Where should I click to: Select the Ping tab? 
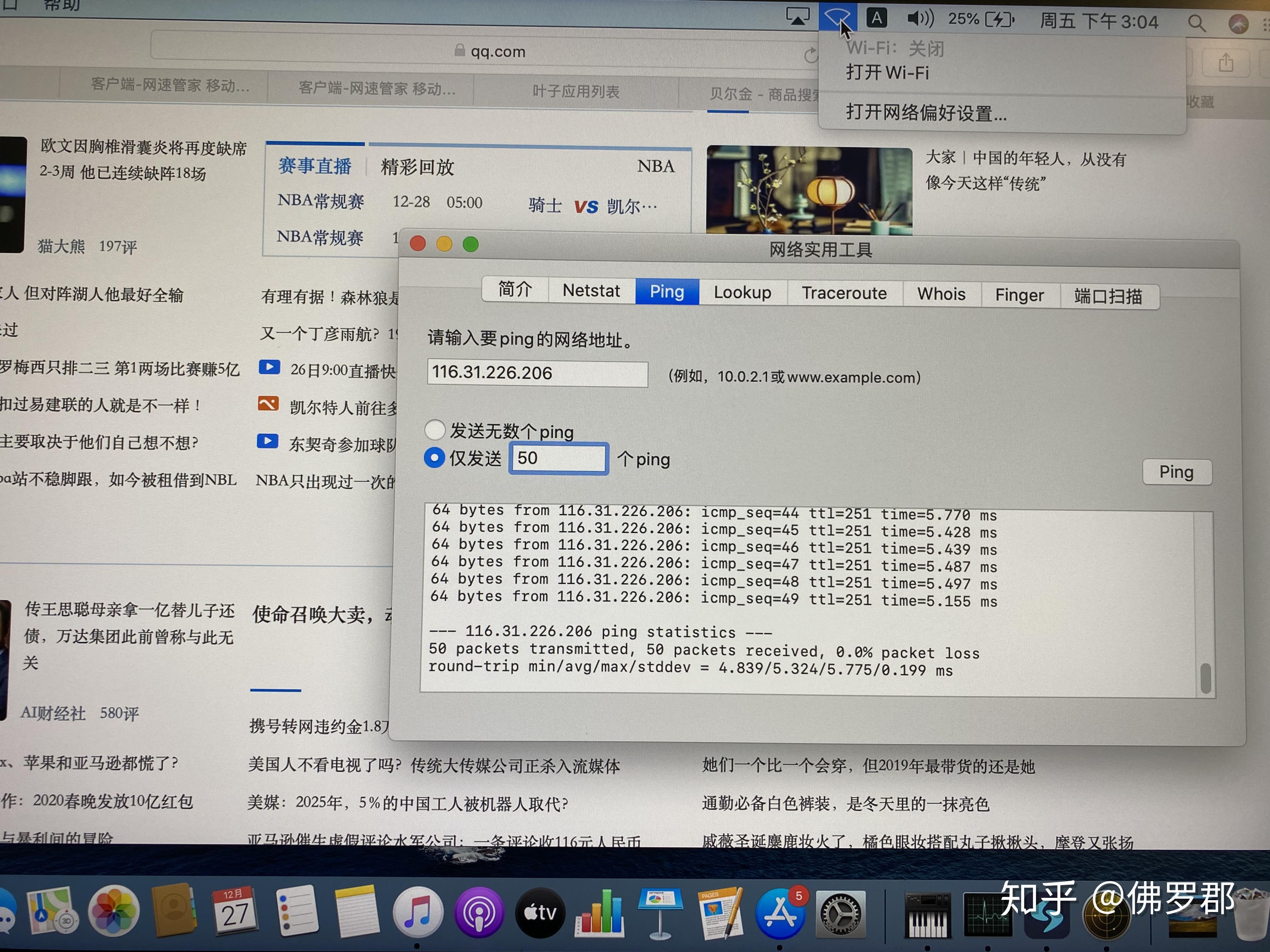pyautogui.click(x=666, y=292)
